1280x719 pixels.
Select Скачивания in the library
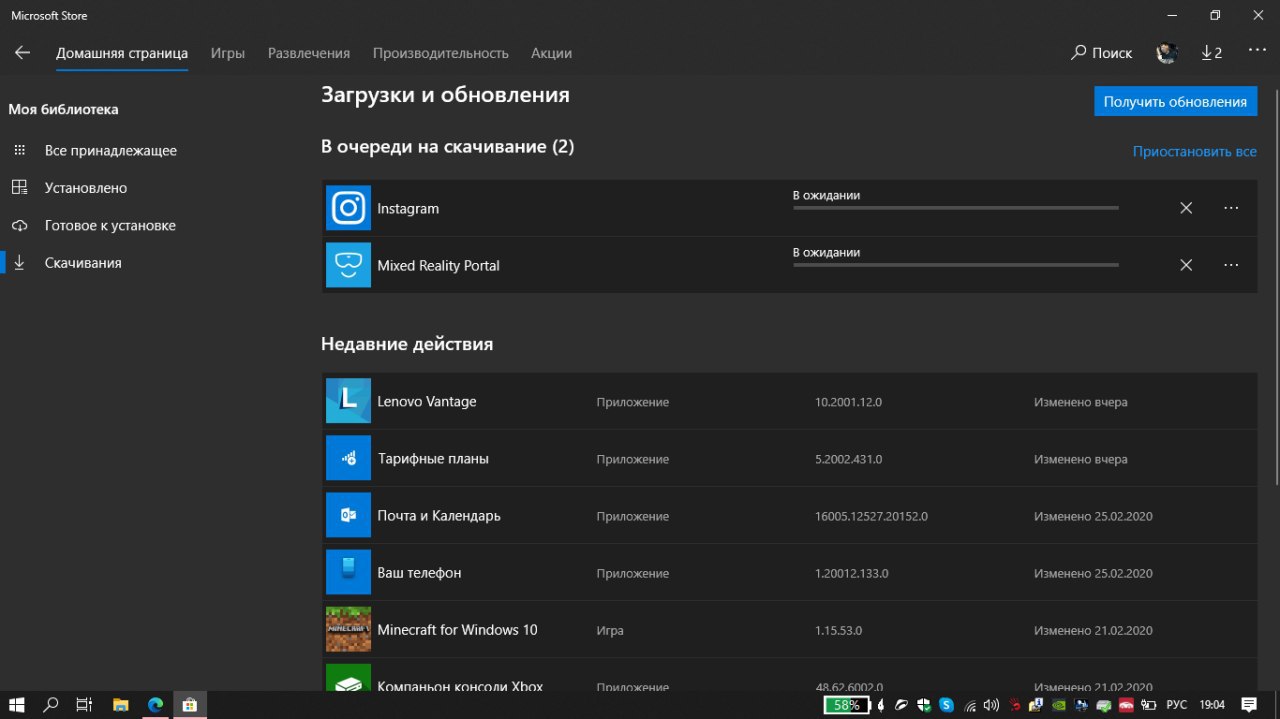(x=83, y=263)
